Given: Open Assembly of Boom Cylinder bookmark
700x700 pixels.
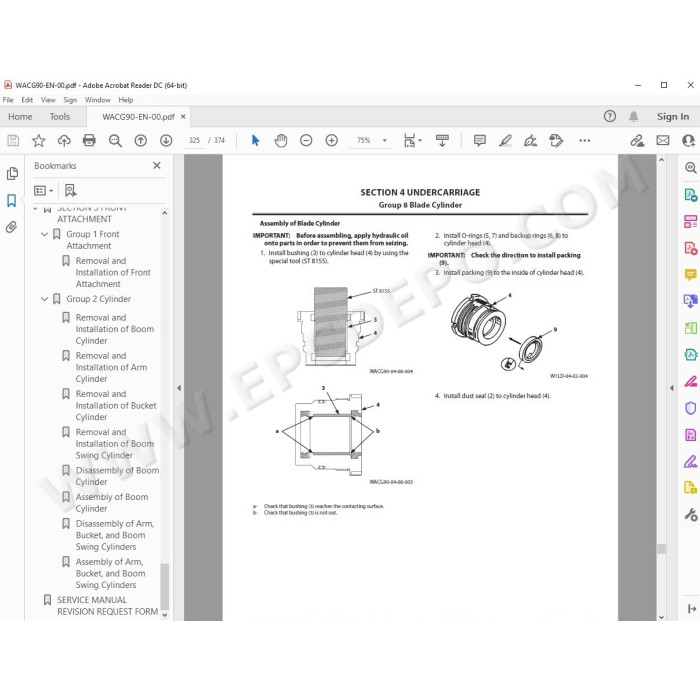Looking at the screenshot, I should click(x=112, y=503).
